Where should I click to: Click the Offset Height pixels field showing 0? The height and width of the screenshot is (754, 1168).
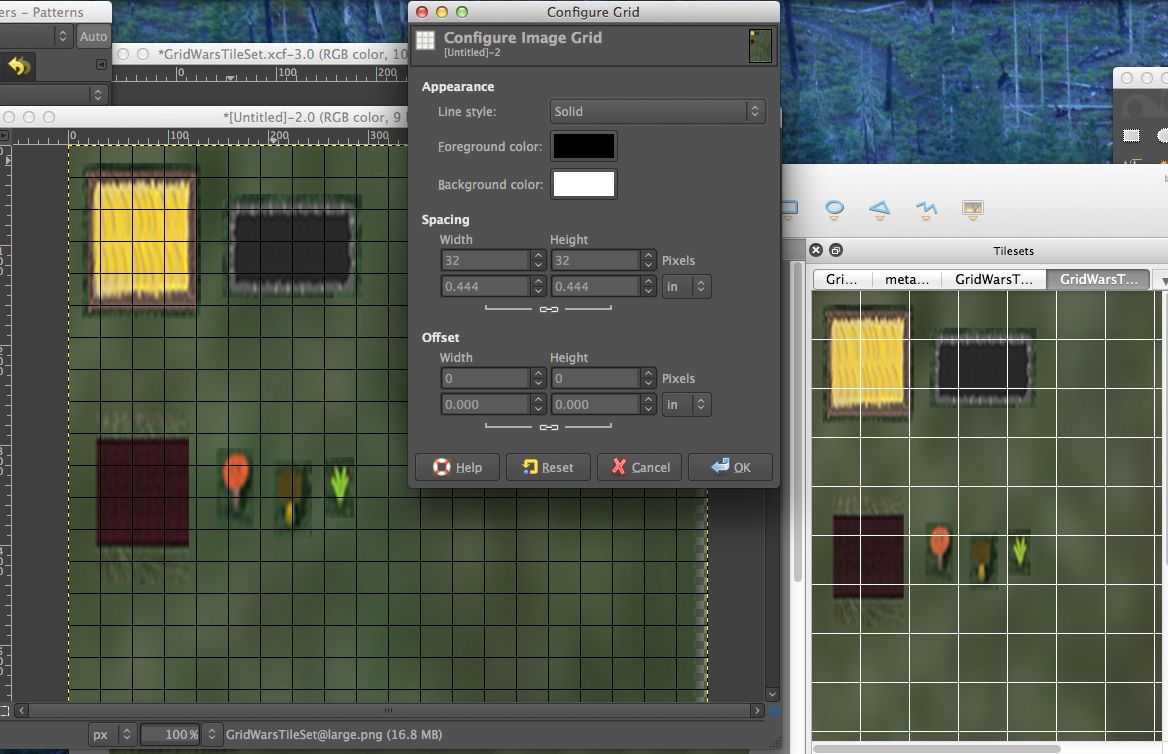click(x=595, y=378)
